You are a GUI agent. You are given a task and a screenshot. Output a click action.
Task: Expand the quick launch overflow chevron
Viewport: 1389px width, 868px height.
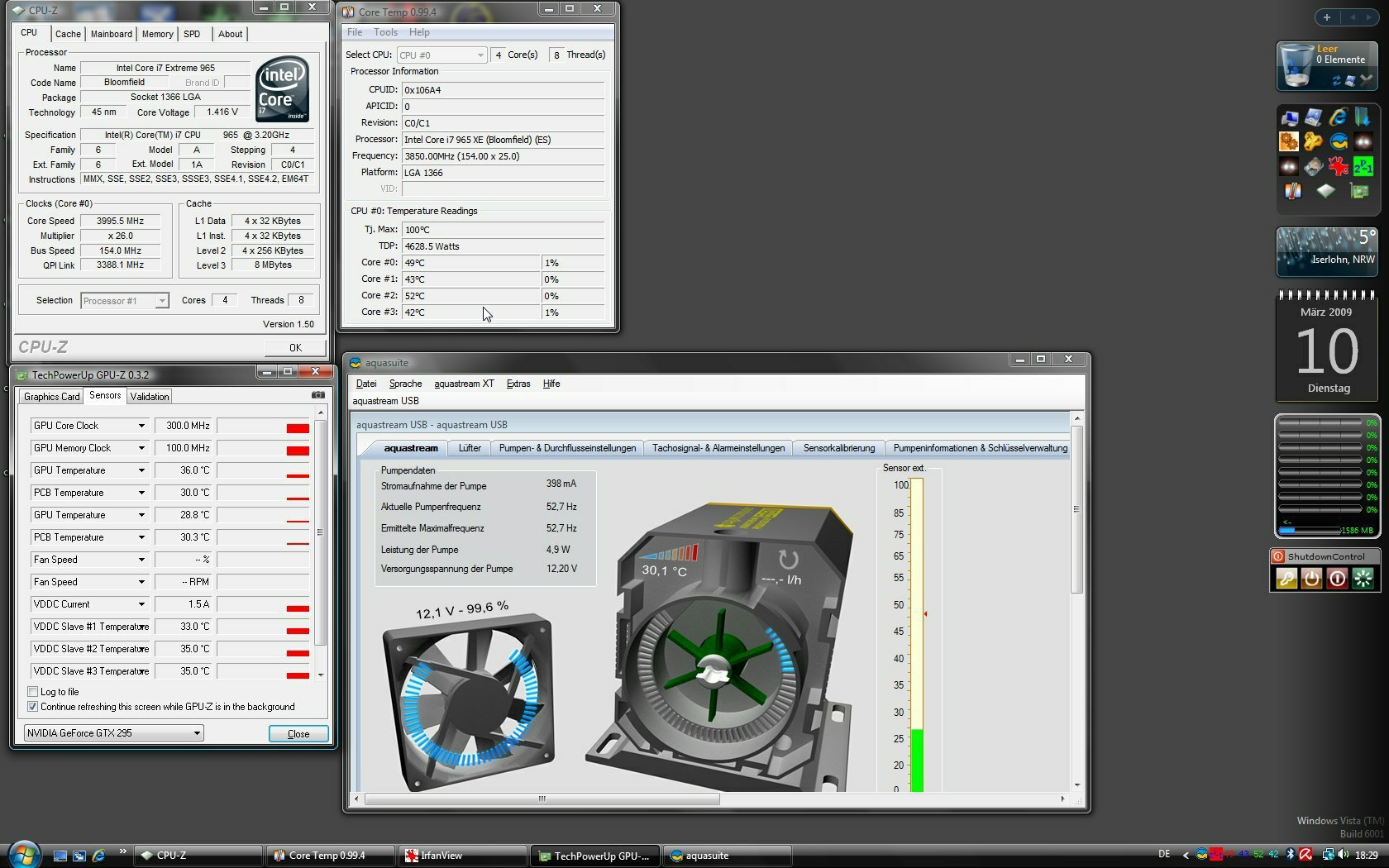122,851
